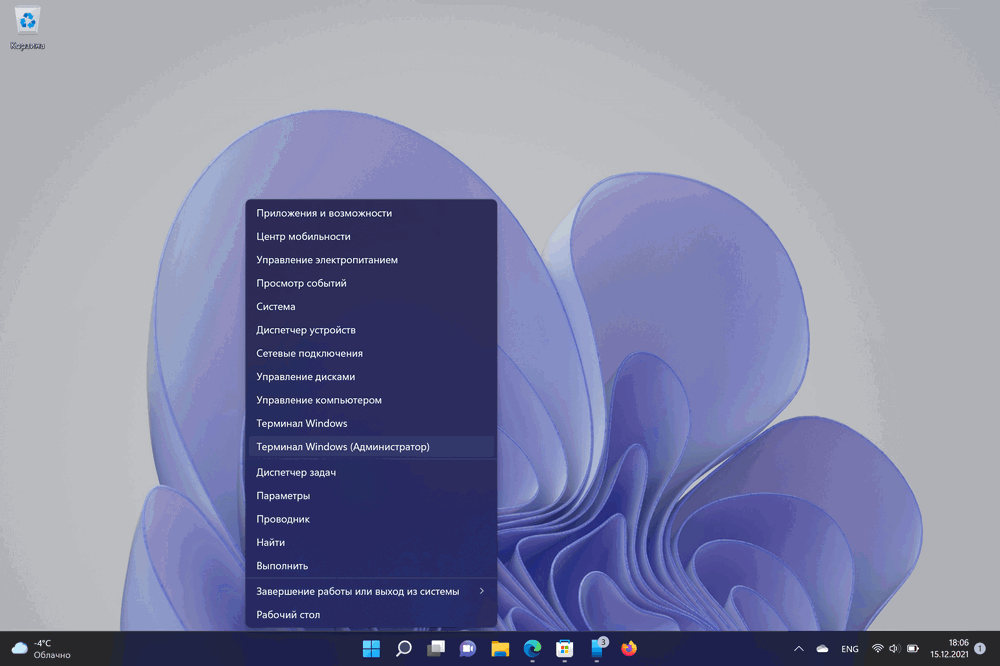Launch Teams Chat from taskbar
Viewport: 1000px width, 666px height.
[x=468, y=648]
